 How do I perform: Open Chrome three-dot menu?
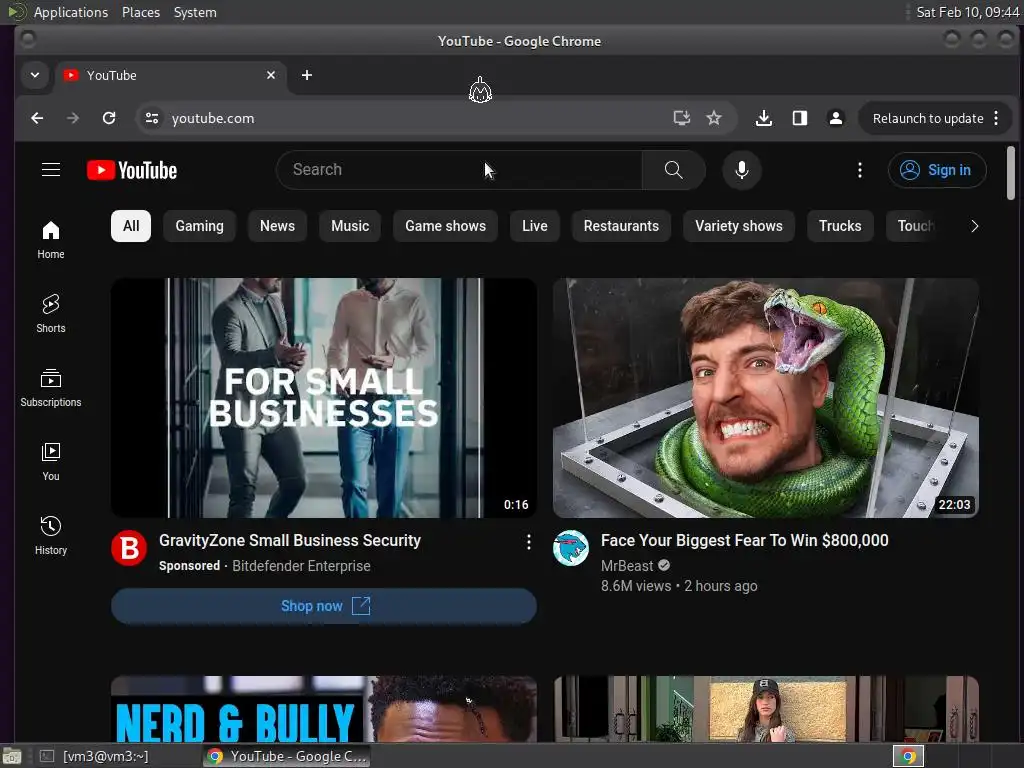pyautogui.click(x=996, y=118)
